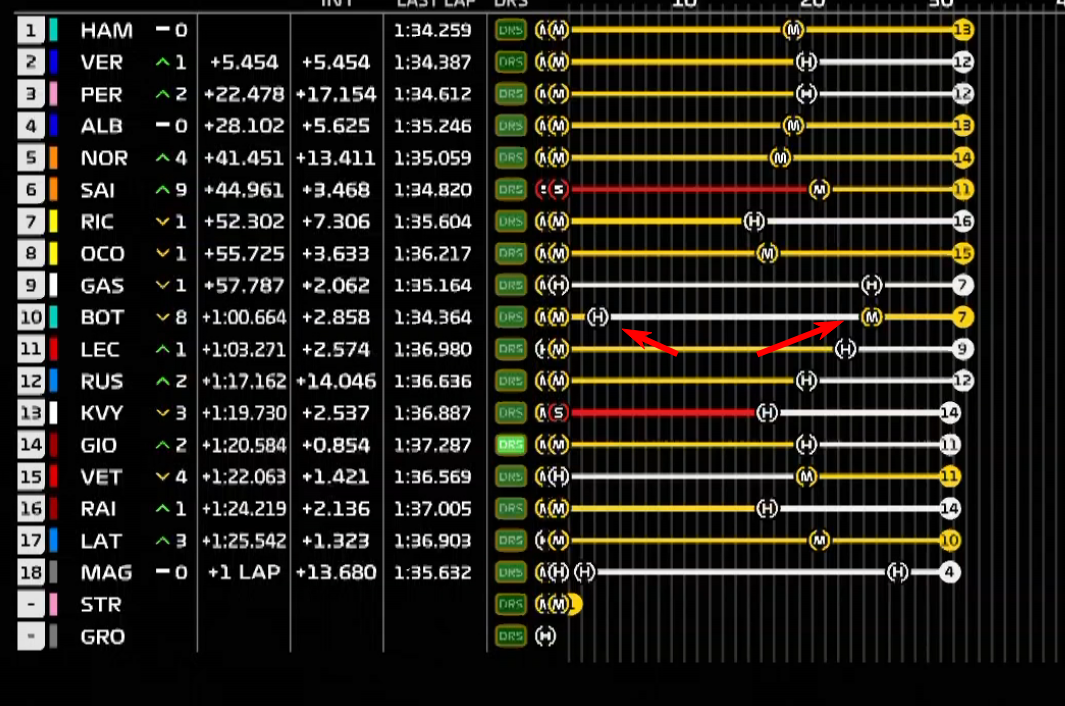Click RIC's hard tyre pit stop marker
This screenshot has height=706, width=1065.
point(754,222)
